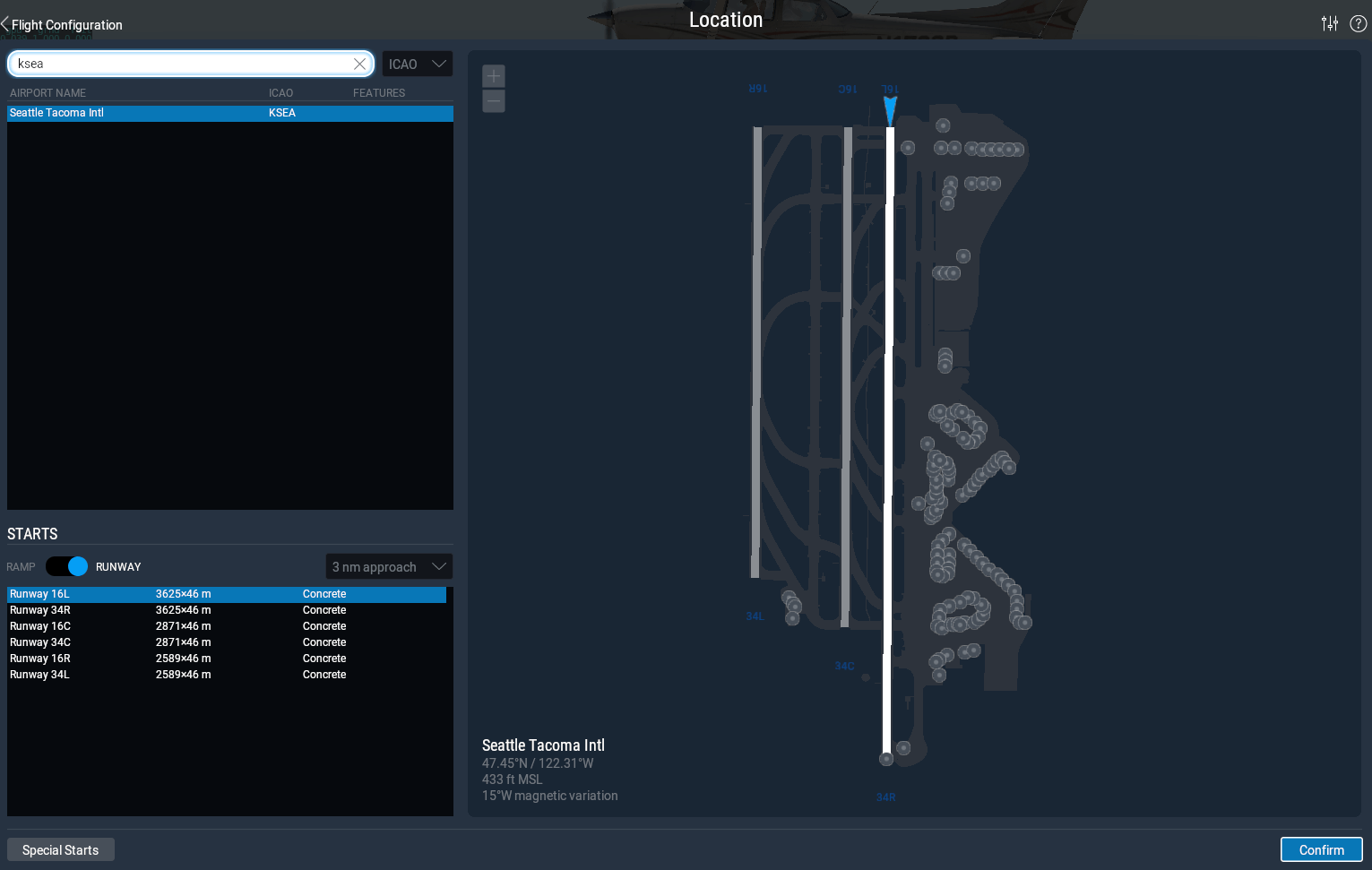Click the settings sliders icon

1329,24
